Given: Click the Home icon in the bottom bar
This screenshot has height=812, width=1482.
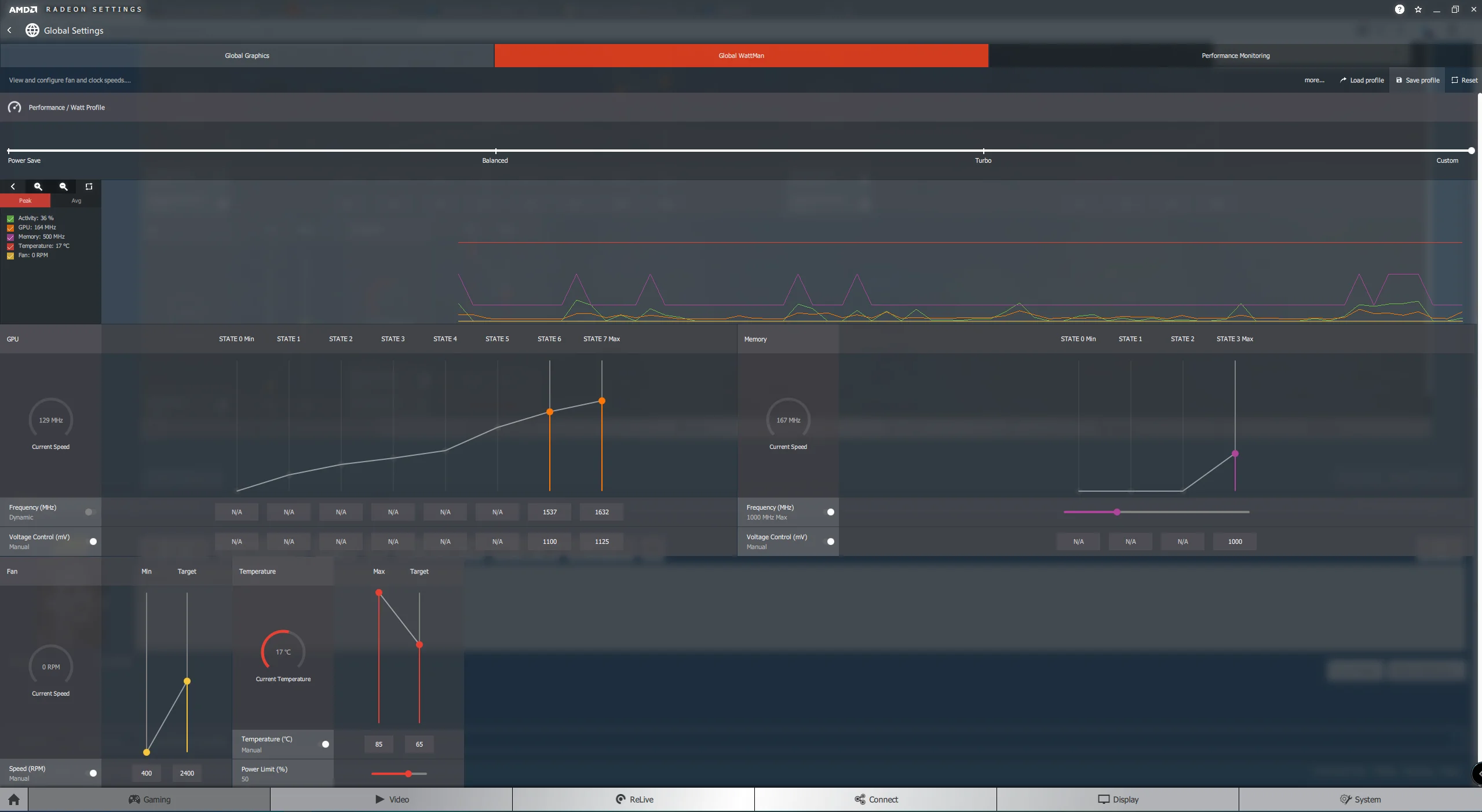Looking at the screenshot, I should pyautogui.click(x=14, y=799).
